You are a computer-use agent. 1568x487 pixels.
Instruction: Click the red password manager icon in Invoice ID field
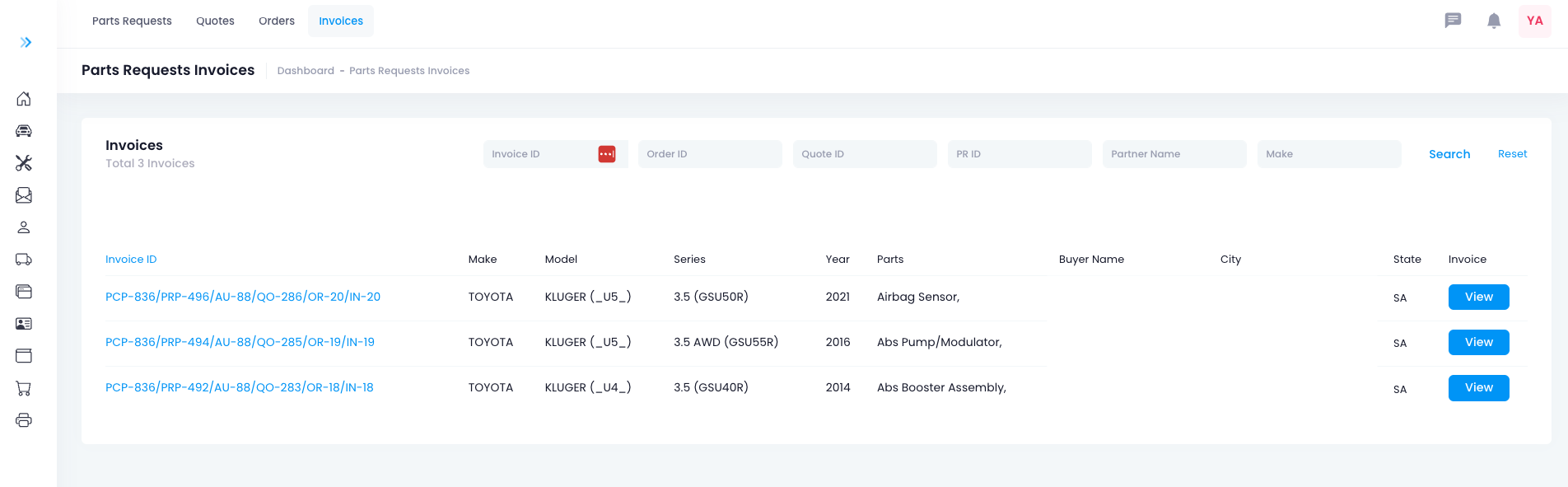tap(607, 154)
